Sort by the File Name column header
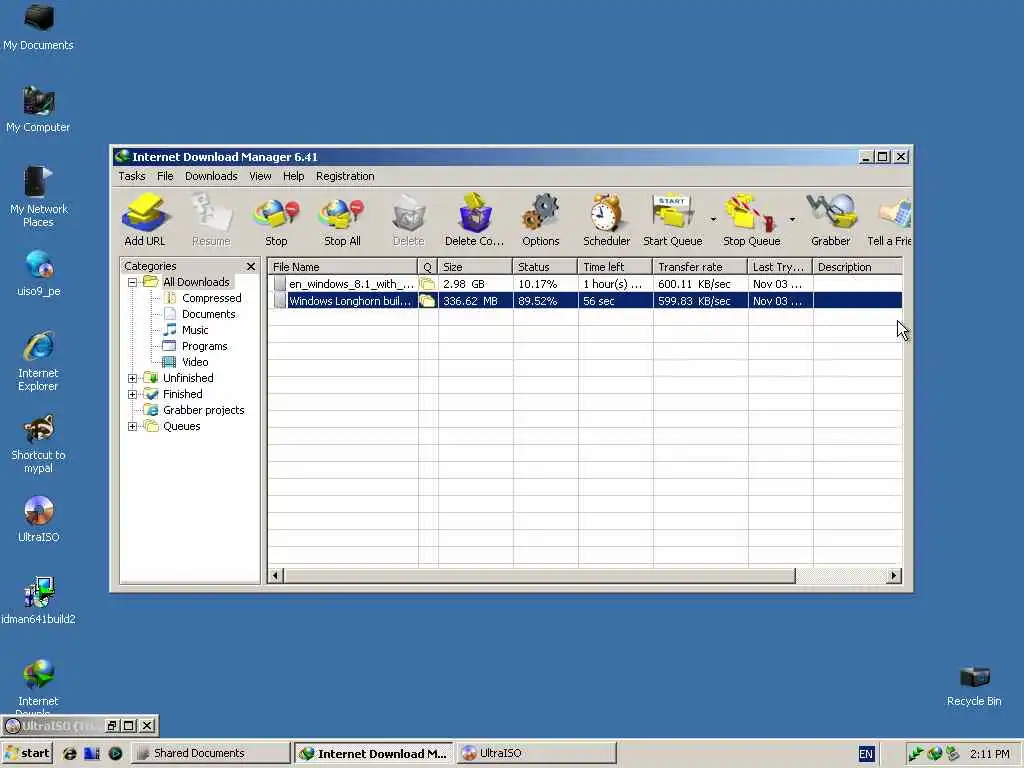Screen dimensions: 1024x768 pyautogui.click(x=342, y=266)
